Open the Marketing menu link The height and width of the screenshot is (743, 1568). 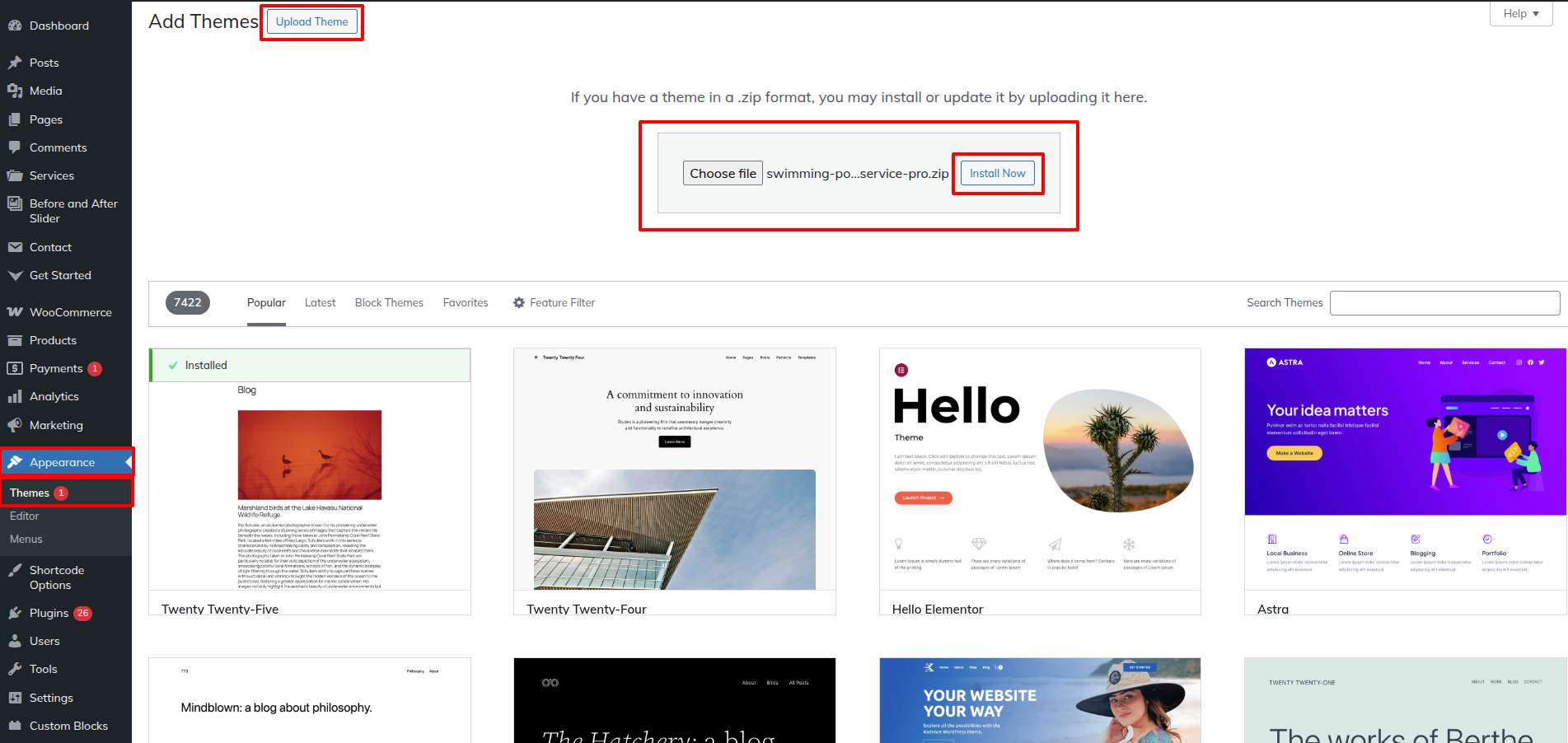56,425
